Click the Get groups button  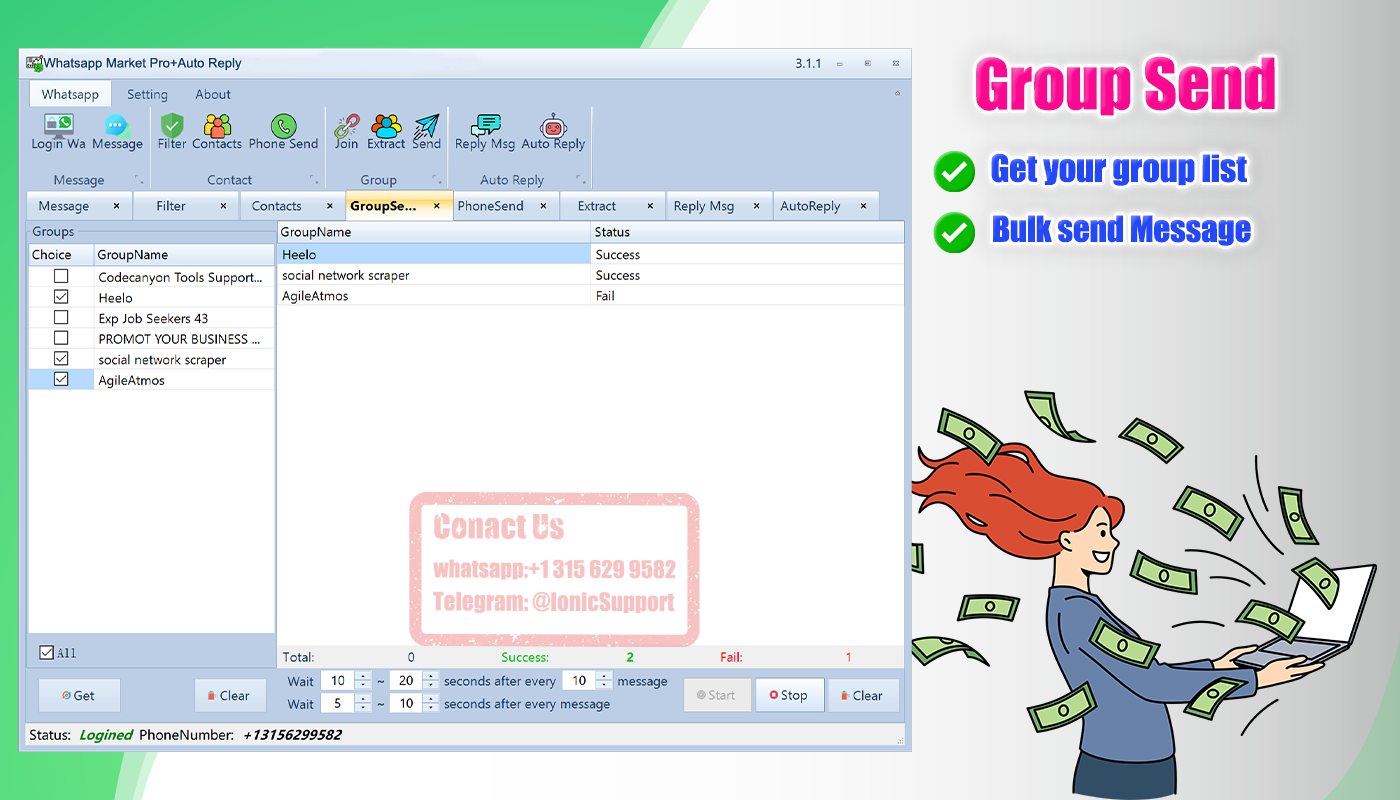[79, 696]
